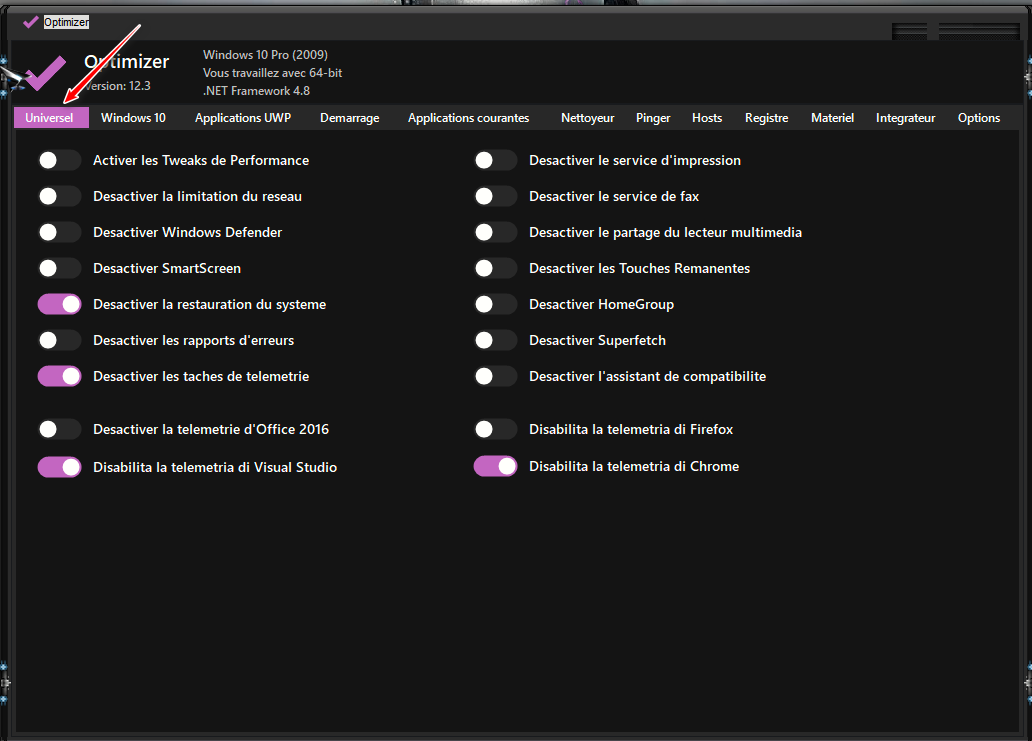Screen dimensions: 1032x741
Task: Select the Nettoyeur tab
Action: pos(587,118)
